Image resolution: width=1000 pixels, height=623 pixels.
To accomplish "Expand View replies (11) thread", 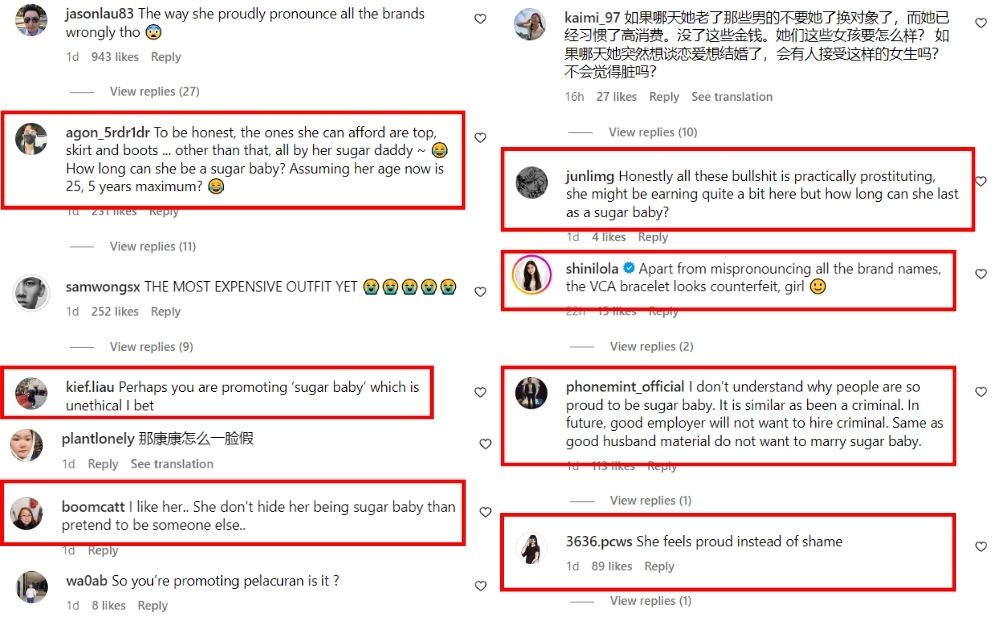I will 152,246.
